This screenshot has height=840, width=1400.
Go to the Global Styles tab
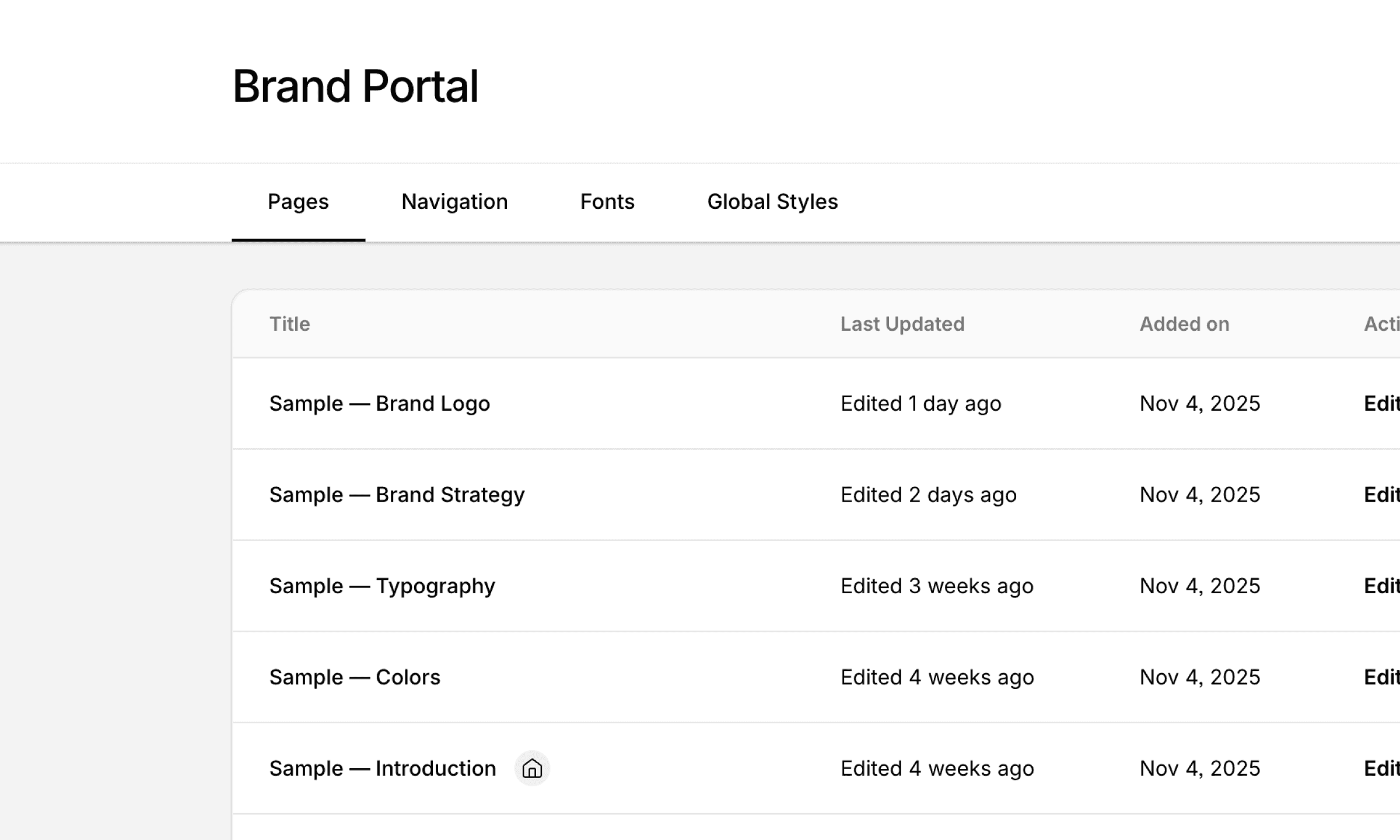772,202
